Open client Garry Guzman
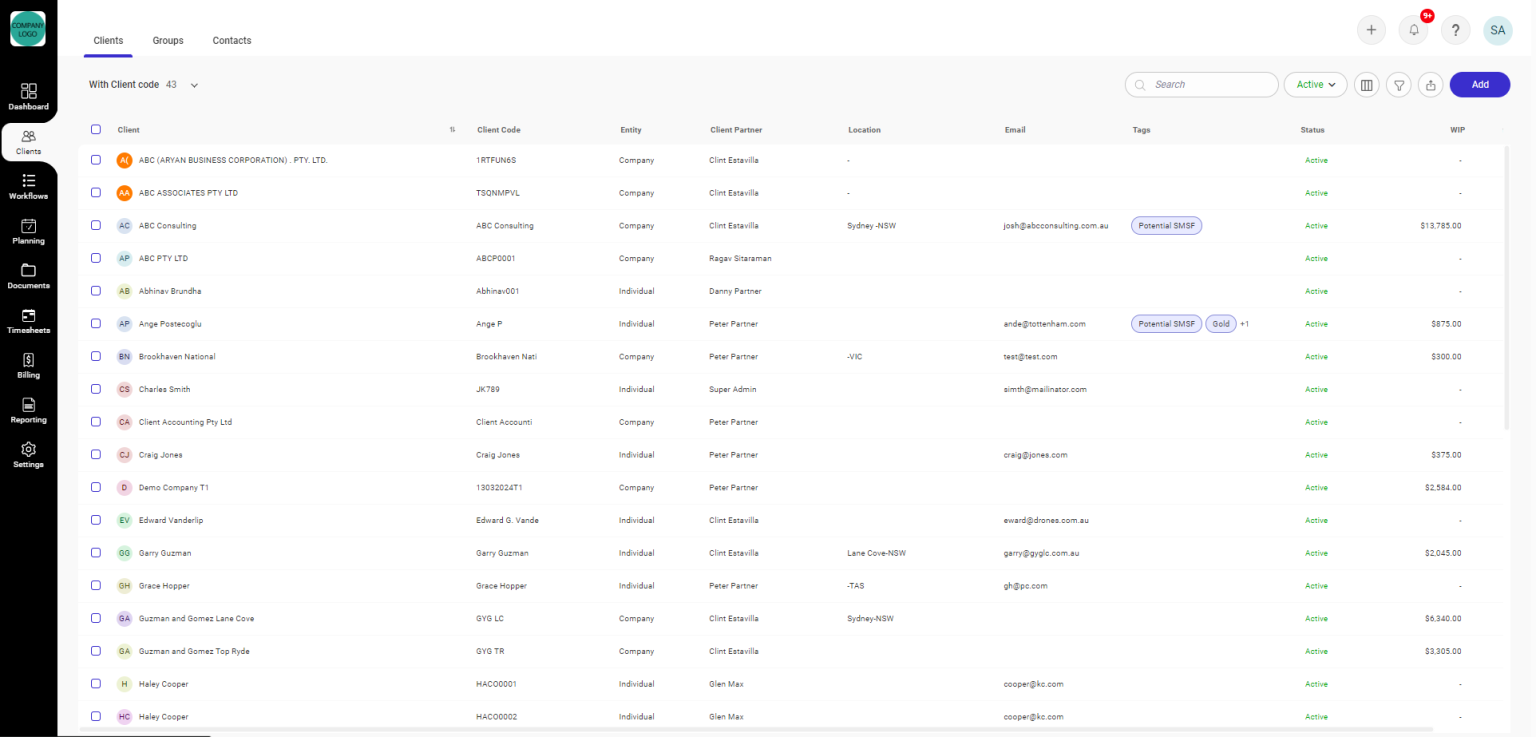 click(x=165, y=553)
